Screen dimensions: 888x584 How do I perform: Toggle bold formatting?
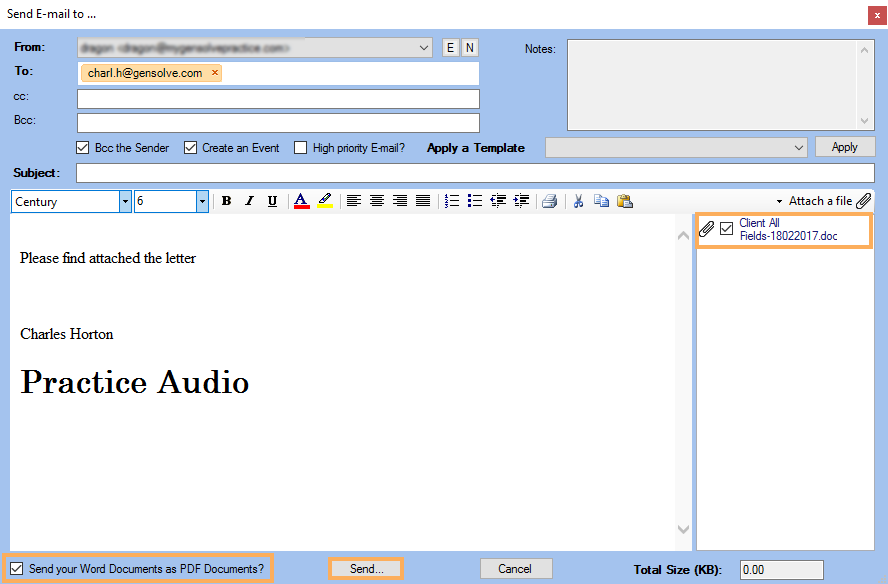click(226, 201)
